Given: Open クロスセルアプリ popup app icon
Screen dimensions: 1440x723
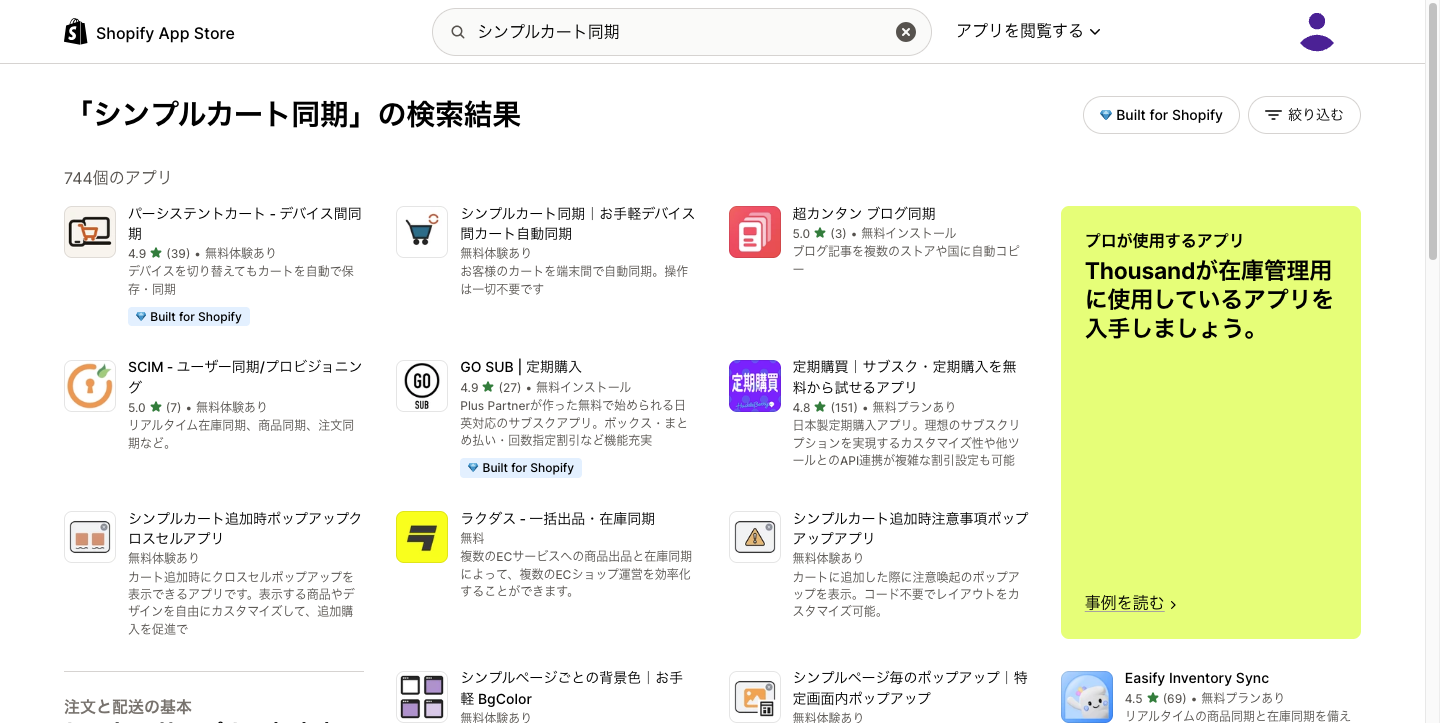Looking at the screenshot, I should pyautogui.click(x=90, y=537).
